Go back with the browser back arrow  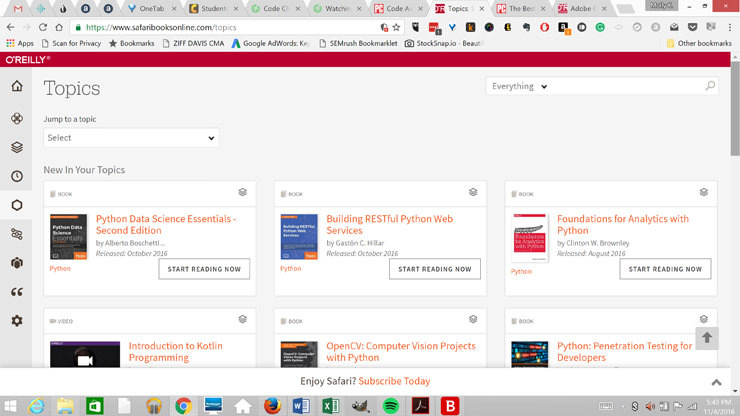coord(10,27)
